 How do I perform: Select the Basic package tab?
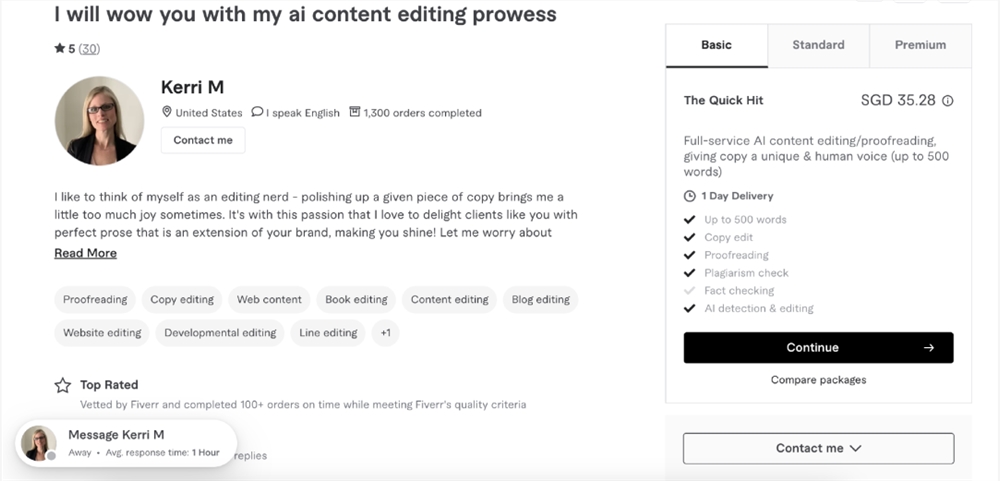pos(716,45)
